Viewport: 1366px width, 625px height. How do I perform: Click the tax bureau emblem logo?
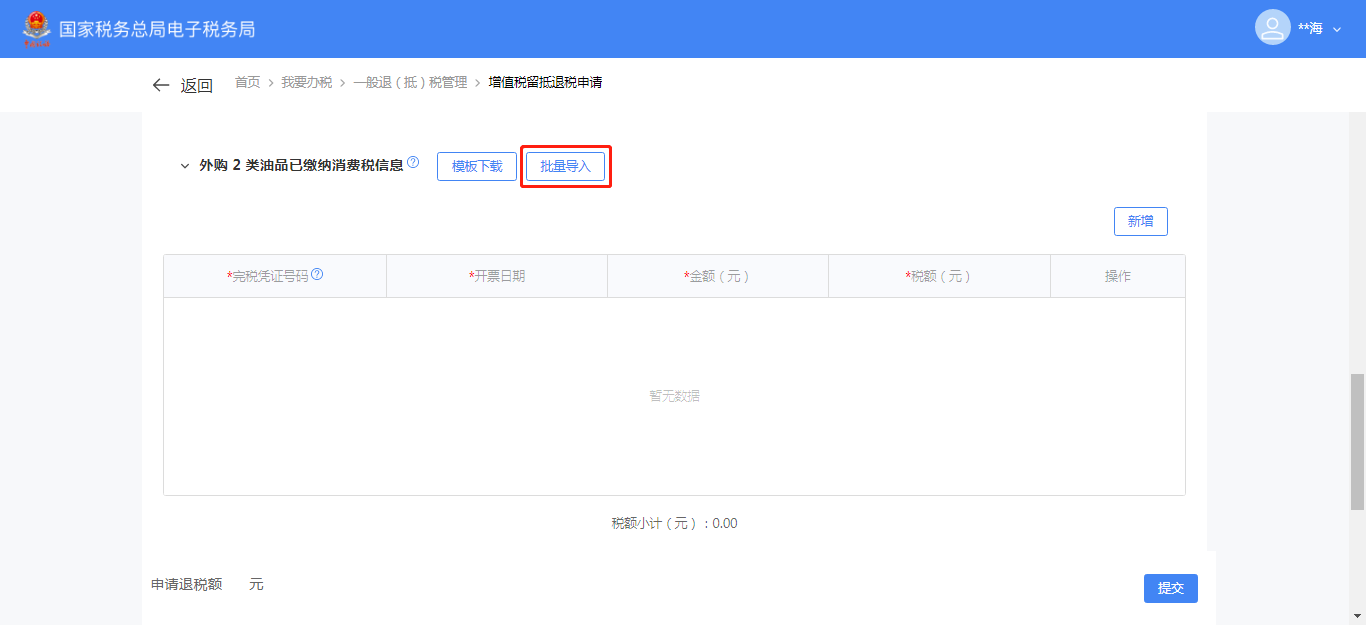click(36, 29)
